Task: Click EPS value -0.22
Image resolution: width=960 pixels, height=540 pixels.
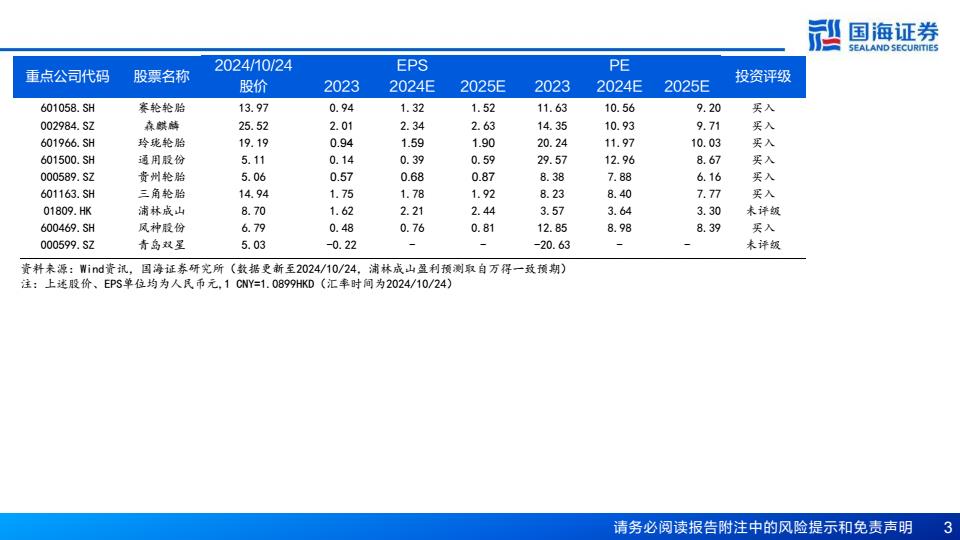Action: click(341, 246)
